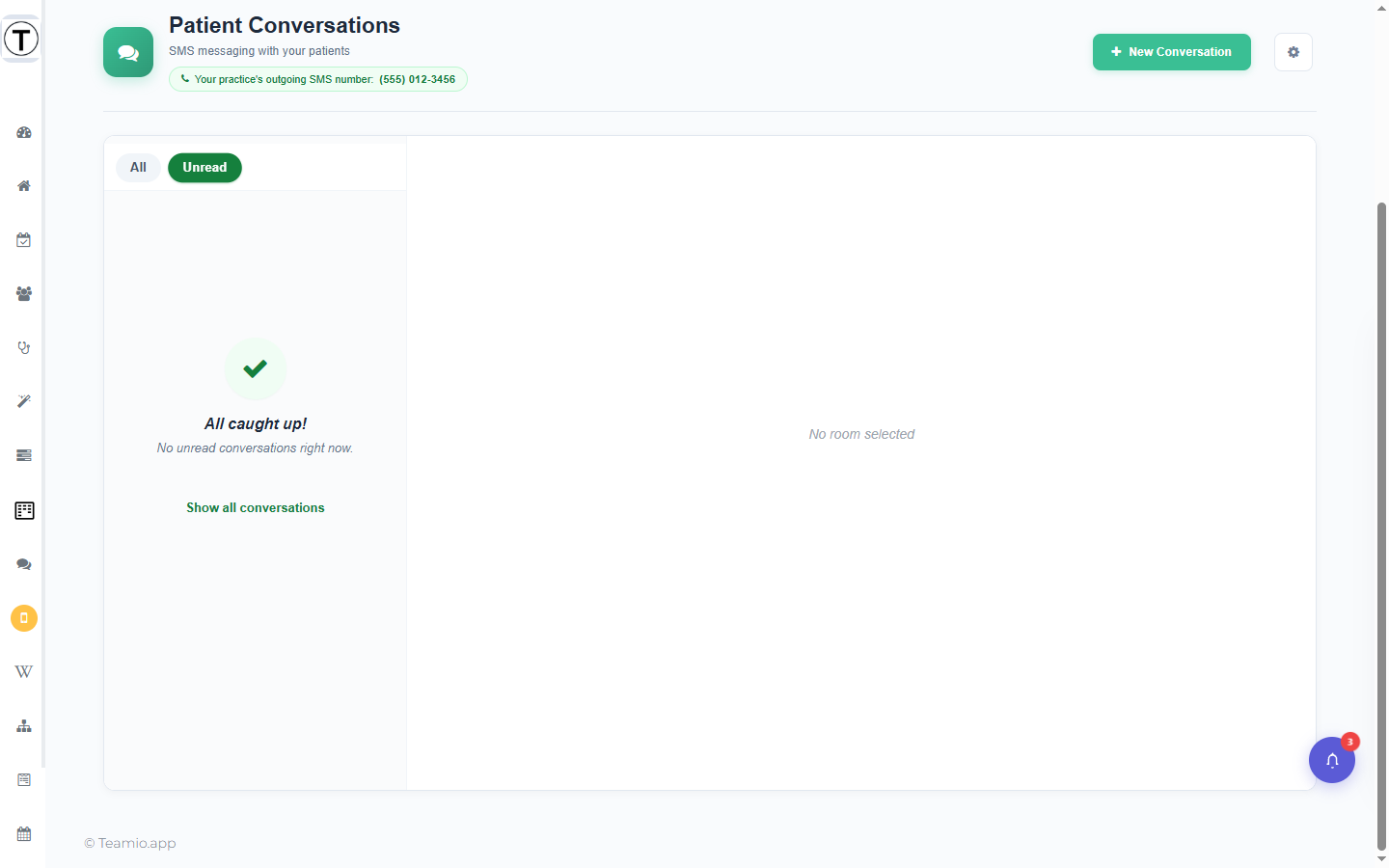Click the green conversations header icon

click(128, 52)
